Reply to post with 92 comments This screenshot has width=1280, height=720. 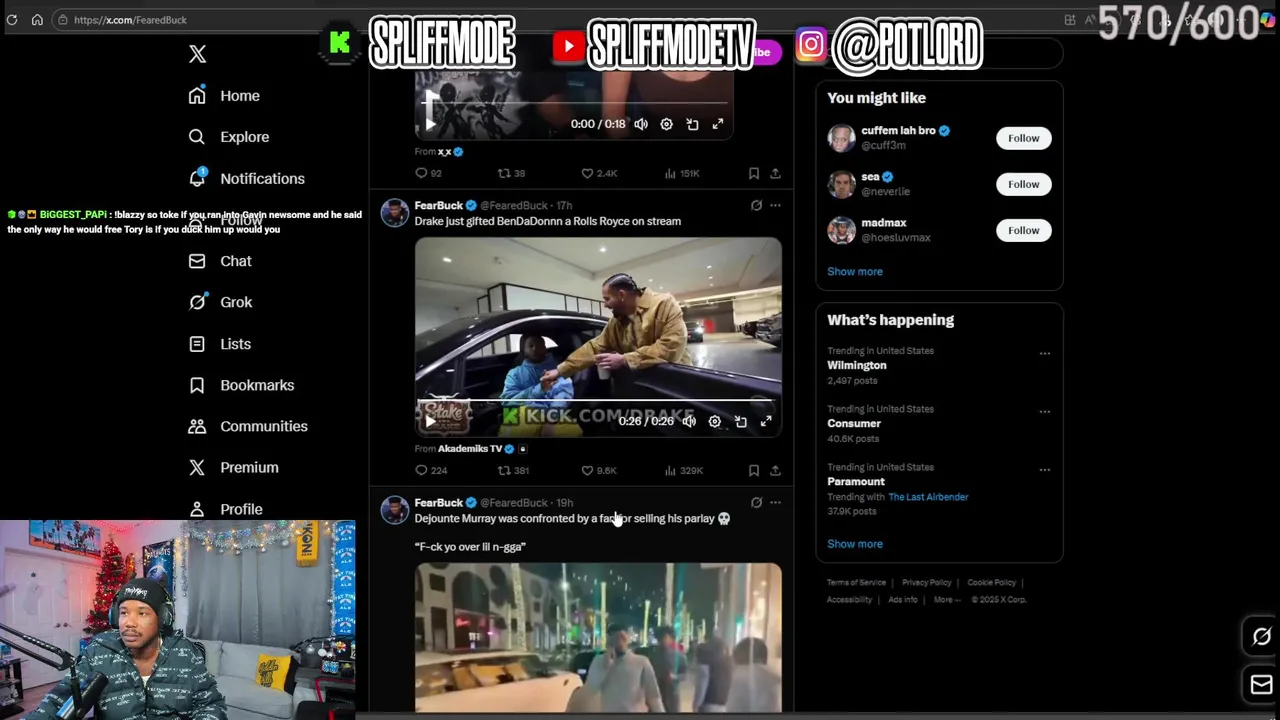point(428,173)
